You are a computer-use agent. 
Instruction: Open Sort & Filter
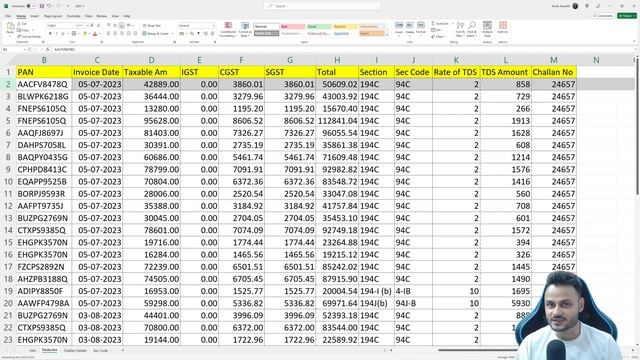coord(460,30)
